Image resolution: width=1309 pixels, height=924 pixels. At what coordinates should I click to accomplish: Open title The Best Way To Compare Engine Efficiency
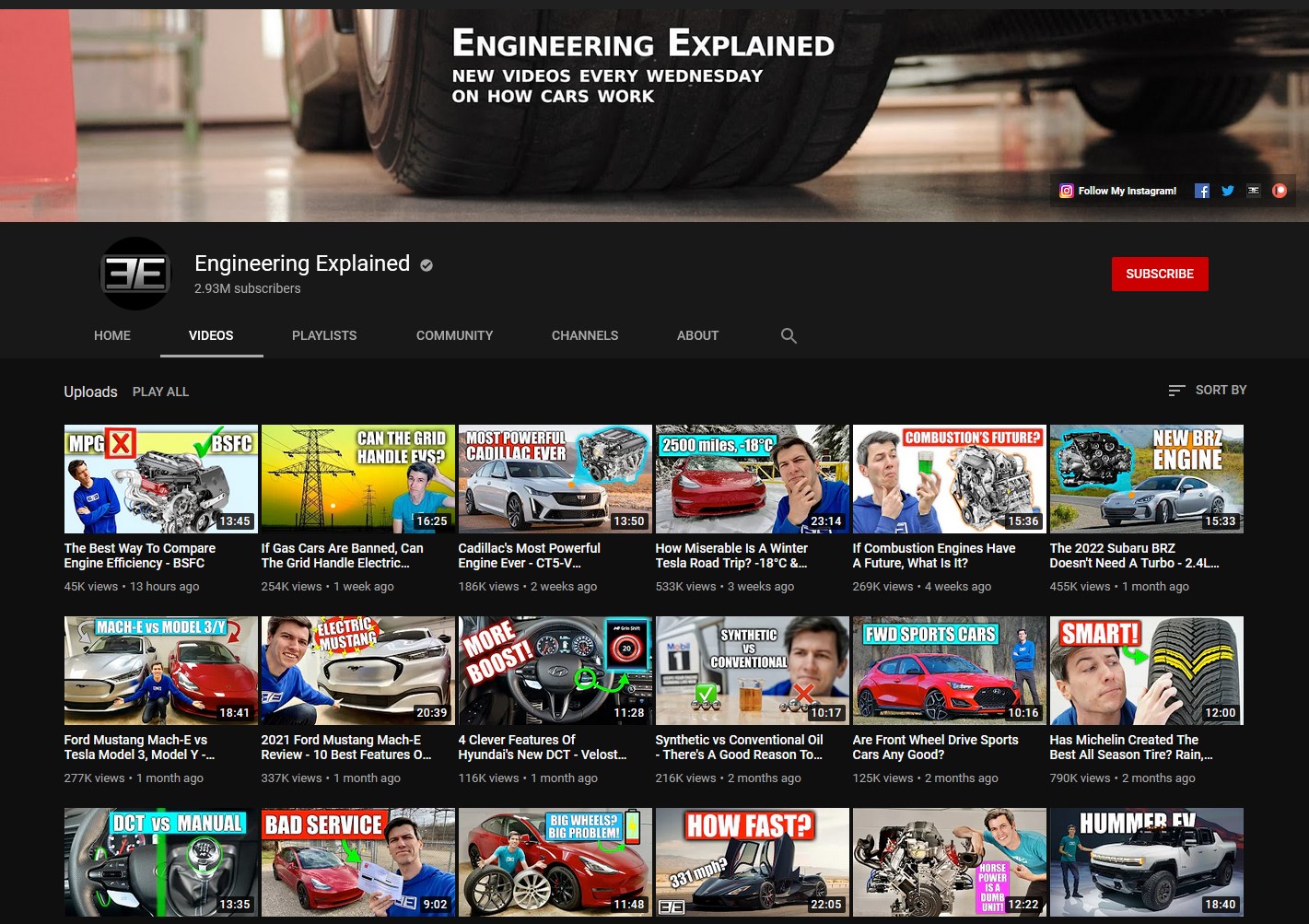click(x=140, y=556)
